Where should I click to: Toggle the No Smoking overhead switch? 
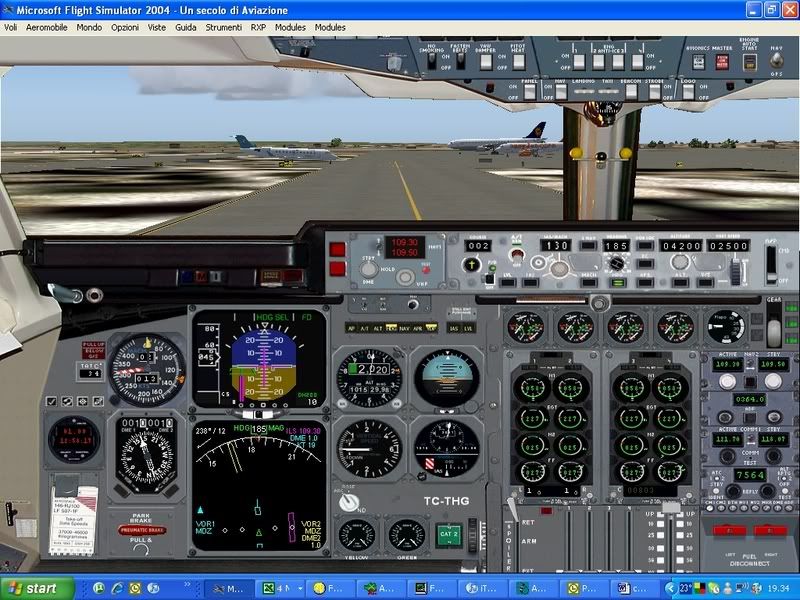point(432,61)
